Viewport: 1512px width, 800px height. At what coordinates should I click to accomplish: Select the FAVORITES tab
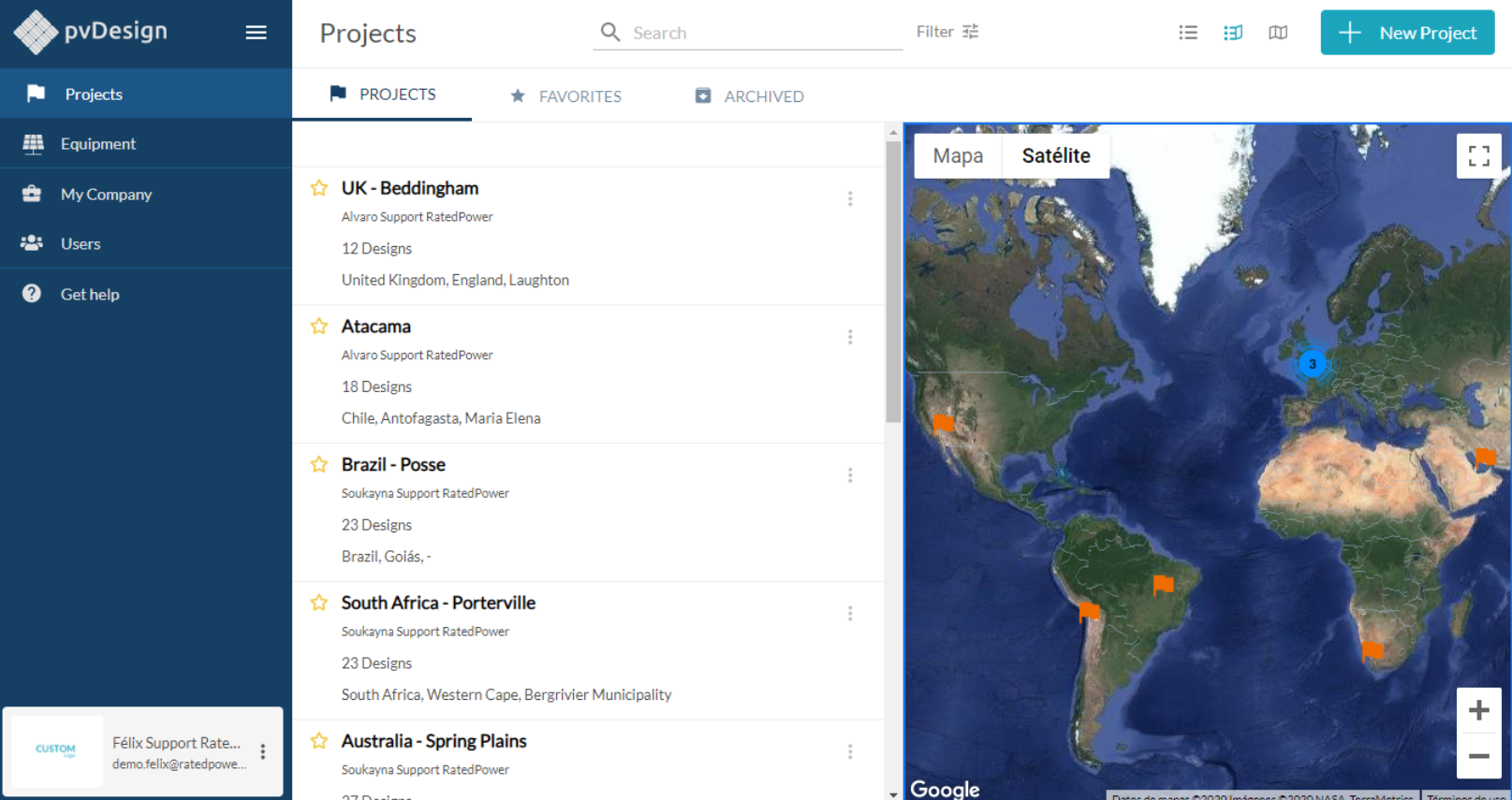coord(565,96)
